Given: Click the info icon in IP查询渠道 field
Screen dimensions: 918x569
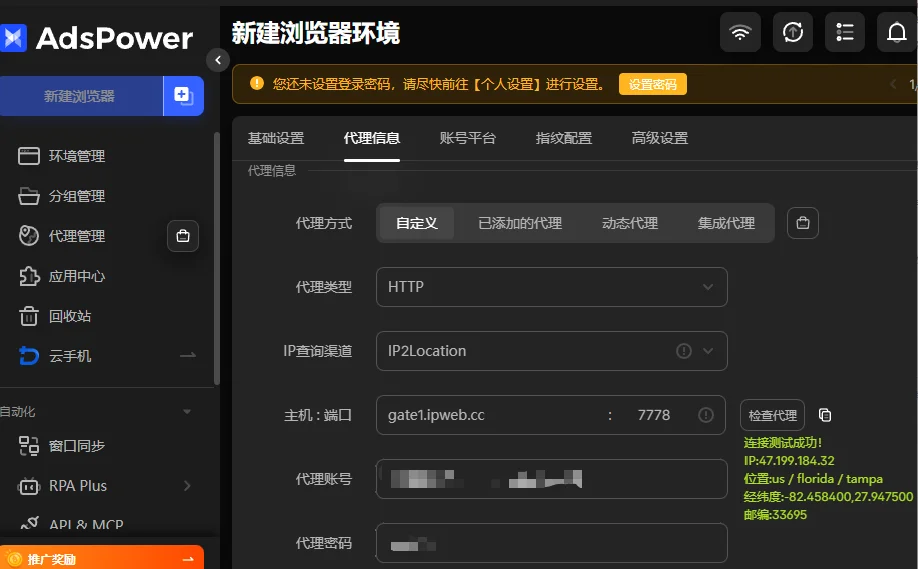Looking at the screenshot, I should point(684,351).
